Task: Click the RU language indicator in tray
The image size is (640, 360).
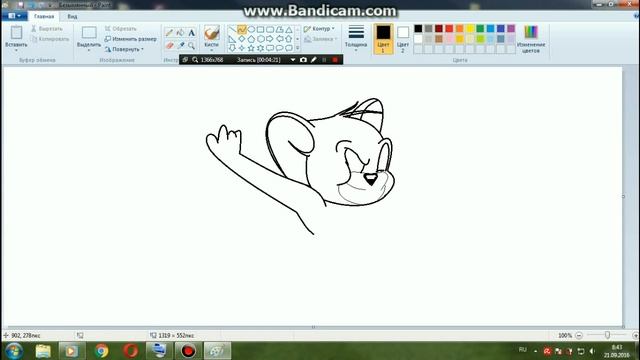Action: coord(522,350)
